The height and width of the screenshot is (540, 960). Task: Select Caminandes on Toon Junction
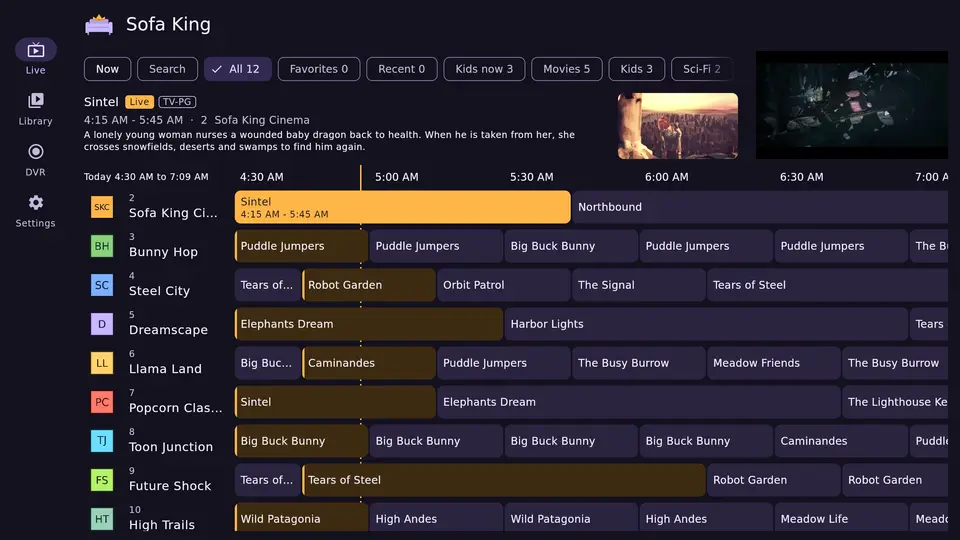tap(841, 441)
